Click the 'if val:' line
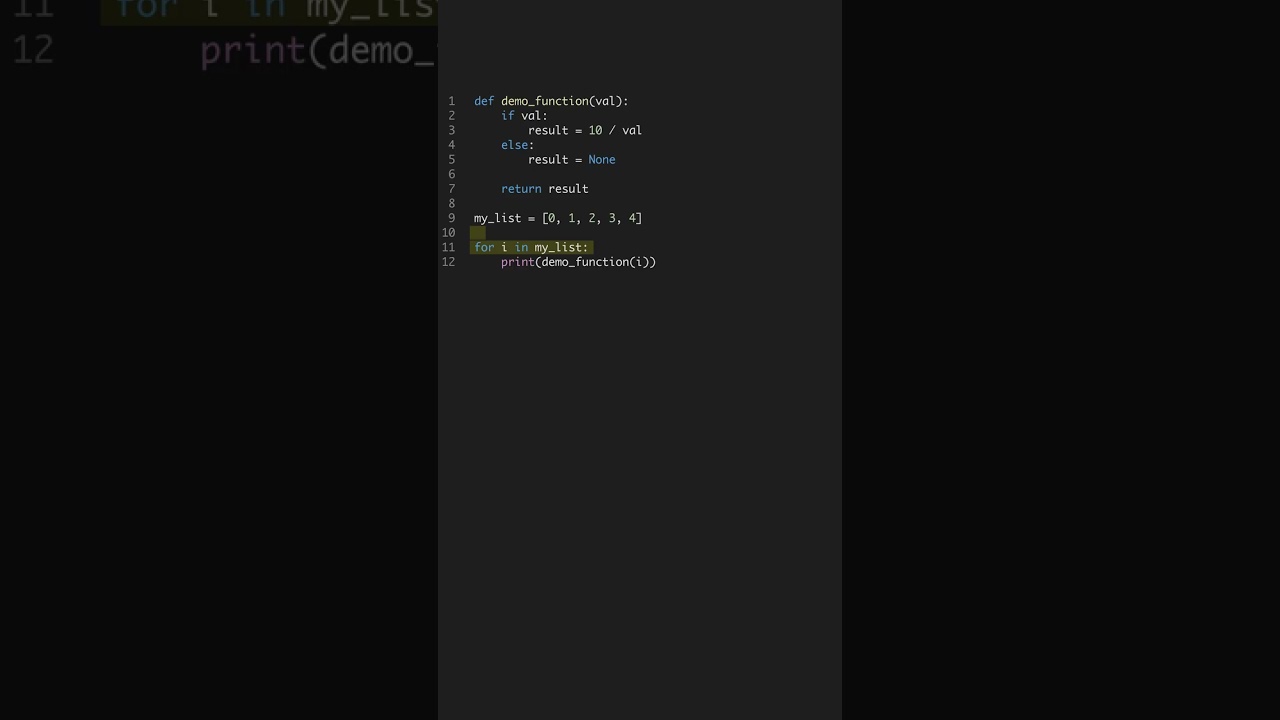The width and height of the screenshot is (1280, 720). click(524, 116)
